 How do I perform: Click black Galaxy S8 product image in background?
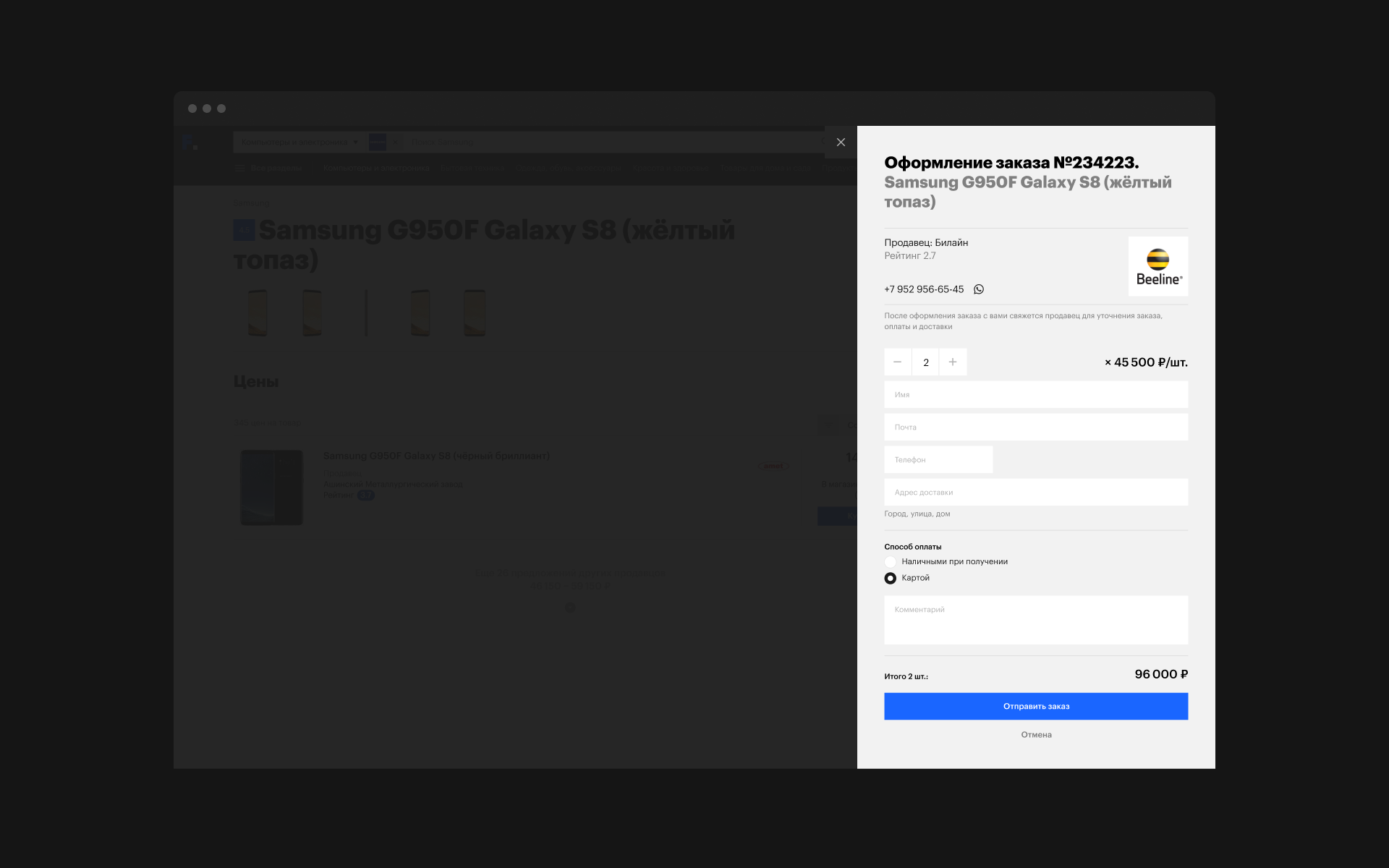click(x=272, y=488)
